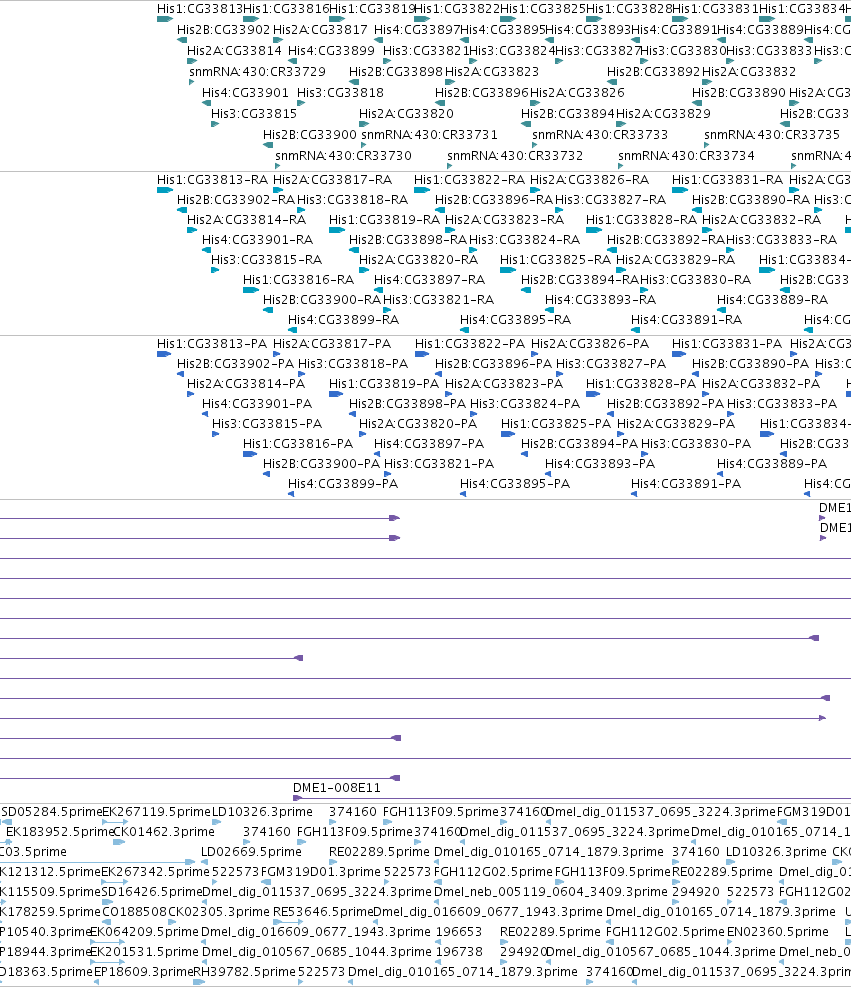Click gene label His2A:CG33832

coord(749,72)
